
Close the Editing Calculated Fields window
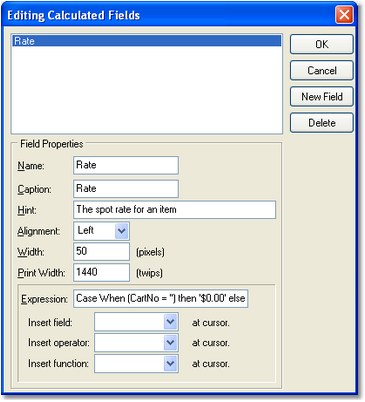(x=344, y=15)
